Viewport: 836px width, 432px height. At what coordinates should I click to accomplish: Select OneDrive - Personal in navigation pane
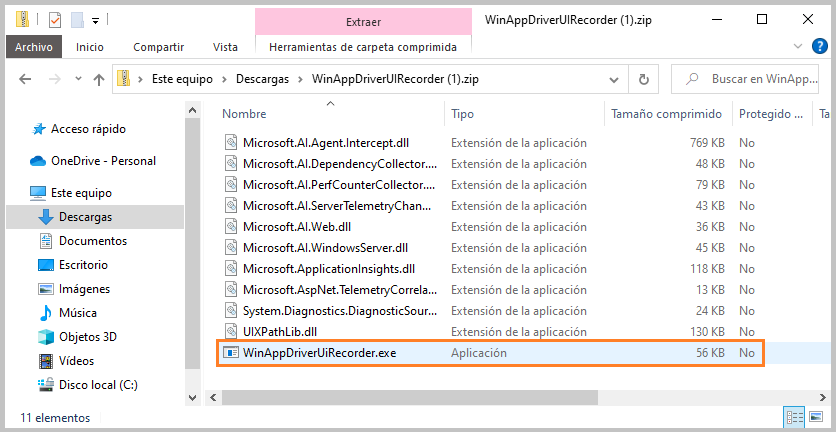pos(93,161)
